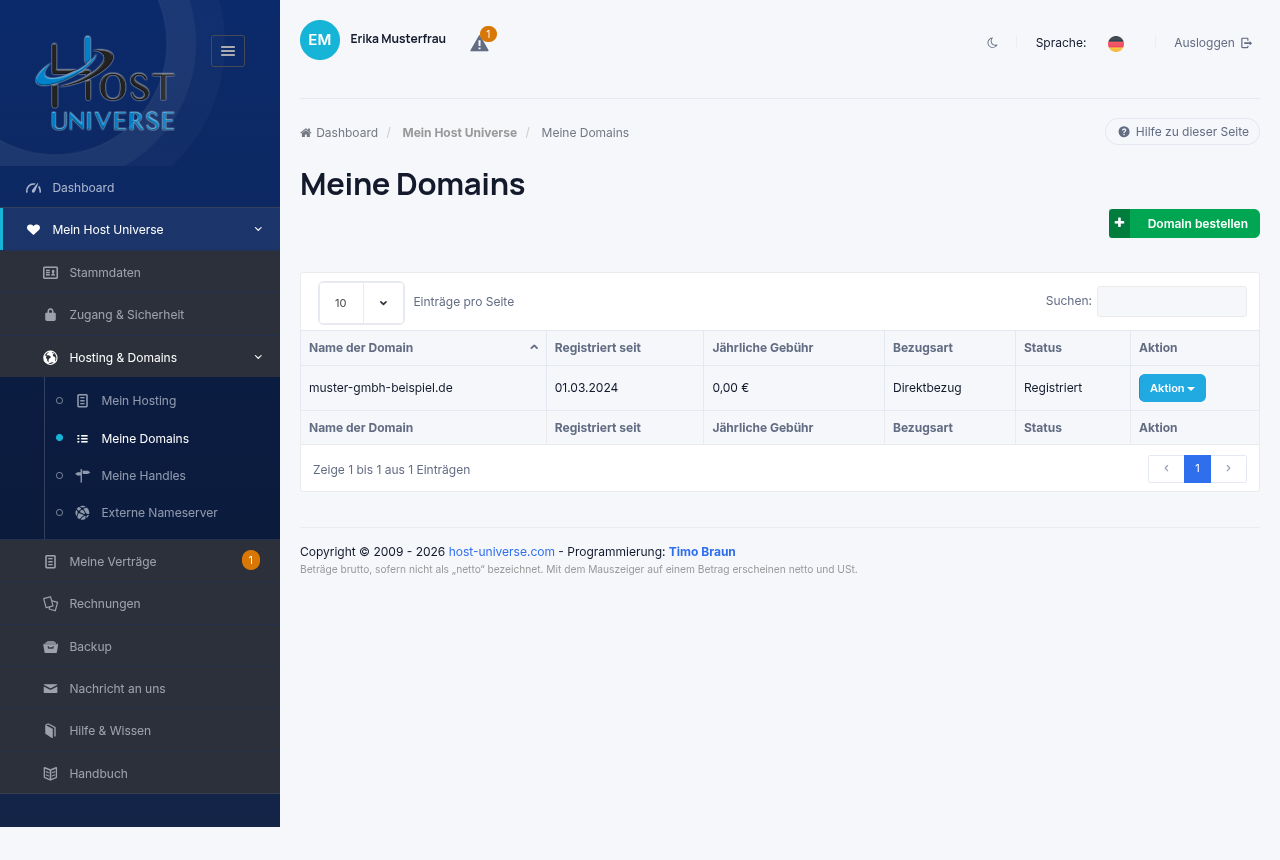Screen dimensions: 1280x860
Task: Click the Stammdaten ID card icon
Action: [x=50, y=272]
